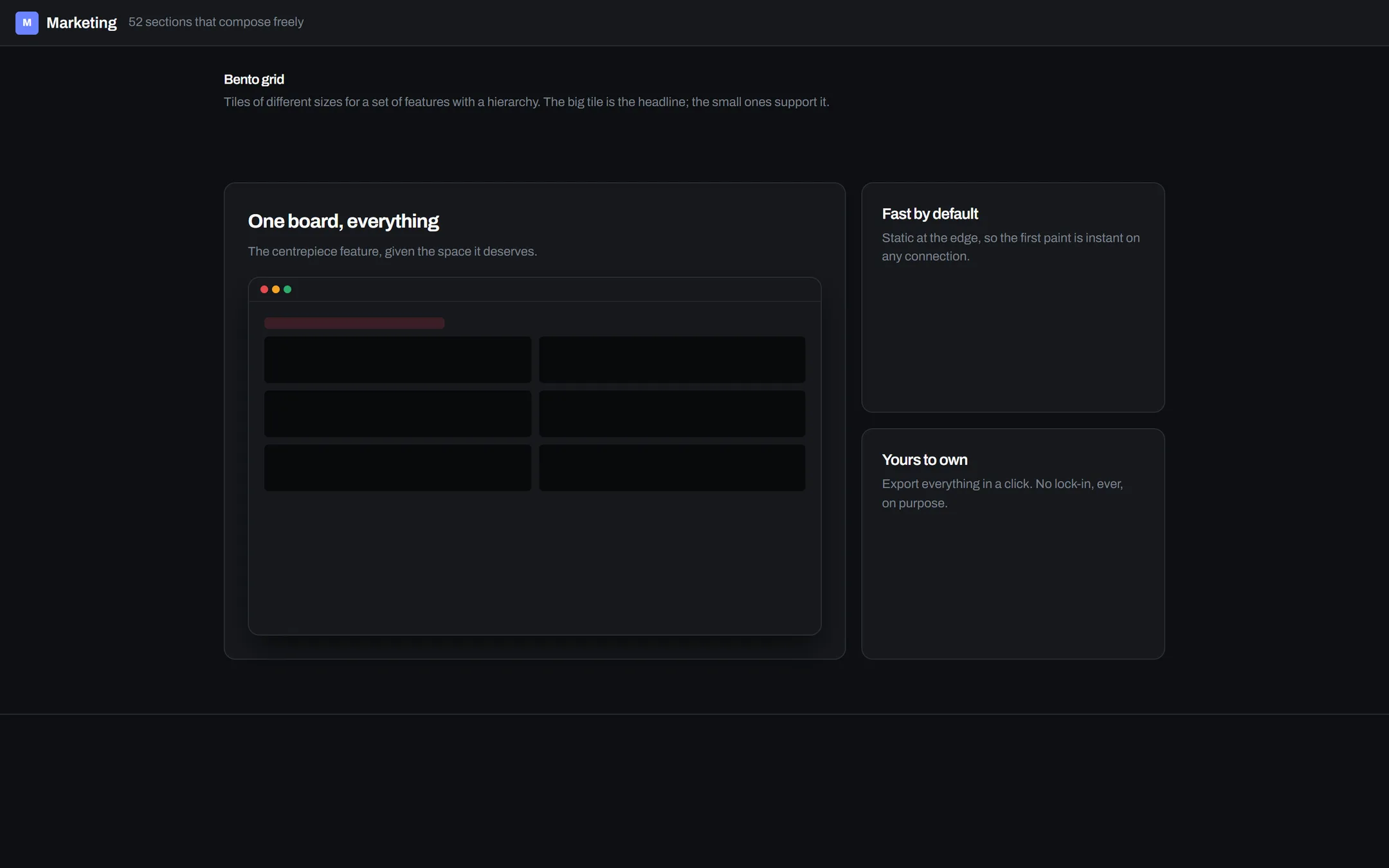This screenshot has width=1389, height=868.
Task: Click the red window dot in mockup
Action: (264, 289)
